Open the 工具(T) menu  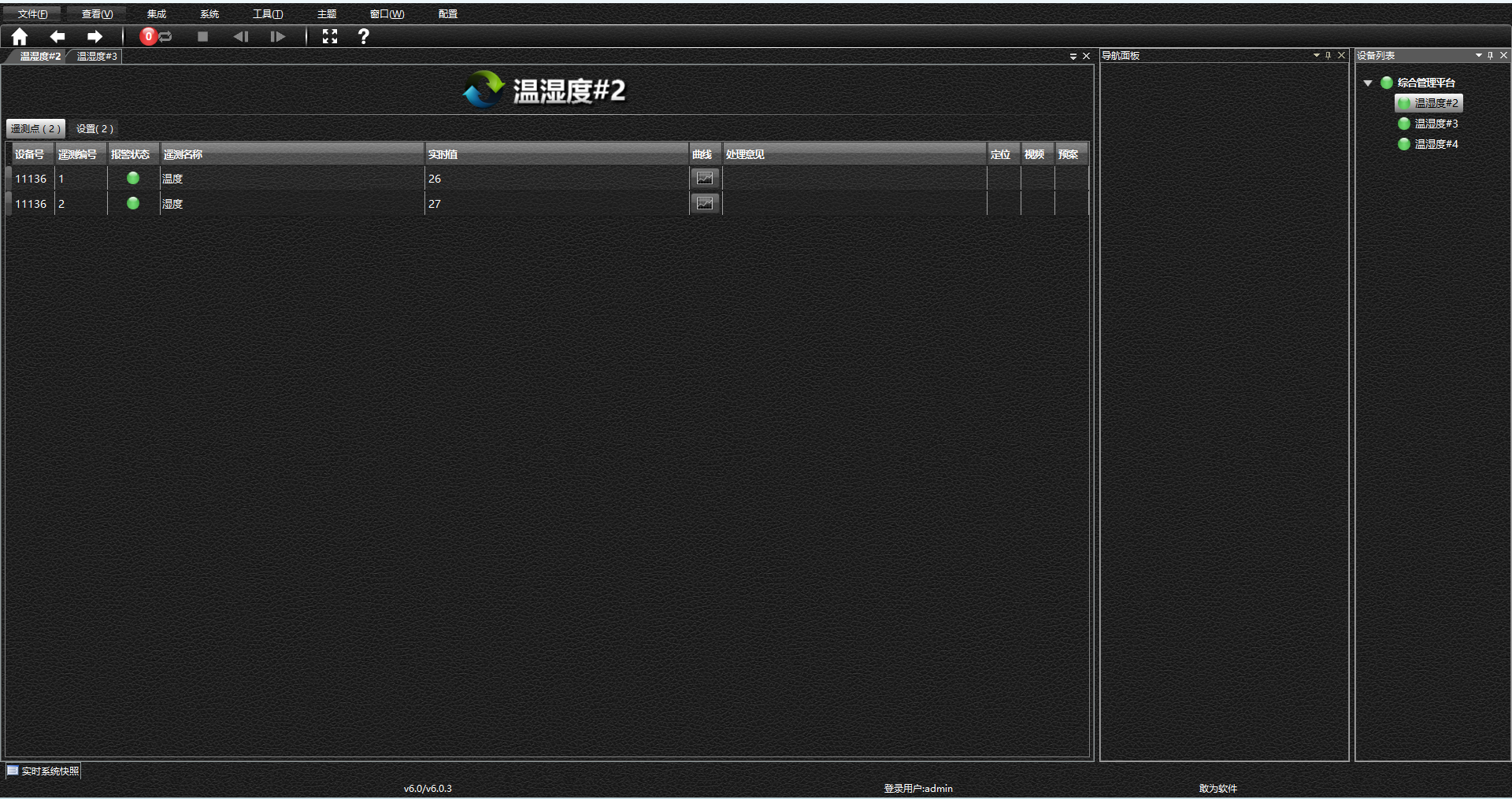268,14
